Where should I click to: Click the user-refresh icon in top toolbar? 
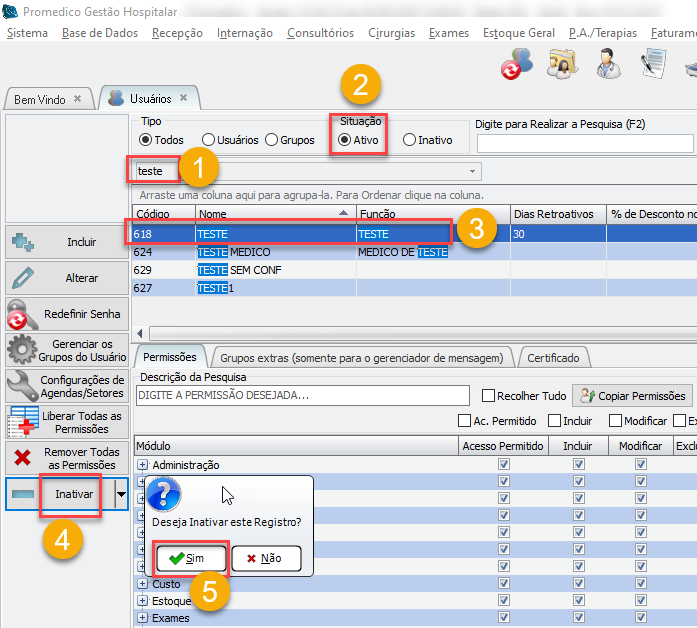[x=517, y=64]
